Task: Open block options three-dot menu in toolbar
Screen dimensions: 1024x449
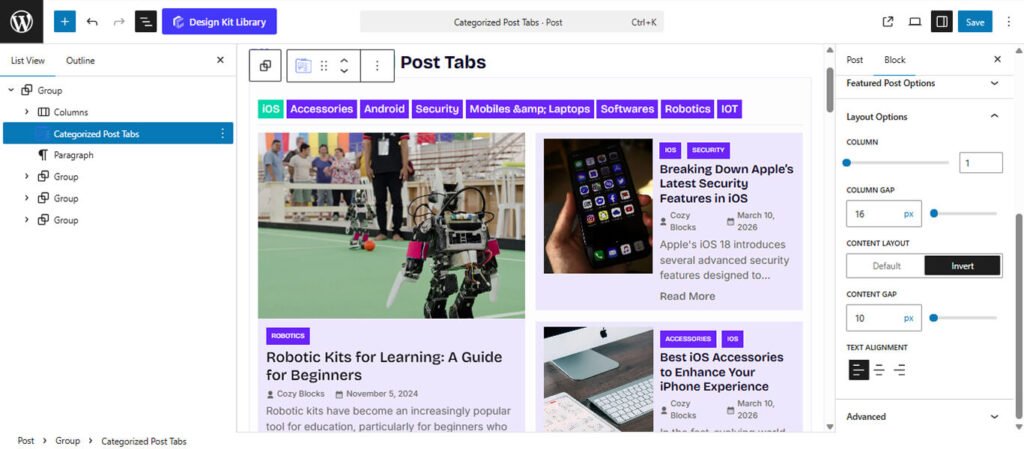Action: tap(377, 65)
